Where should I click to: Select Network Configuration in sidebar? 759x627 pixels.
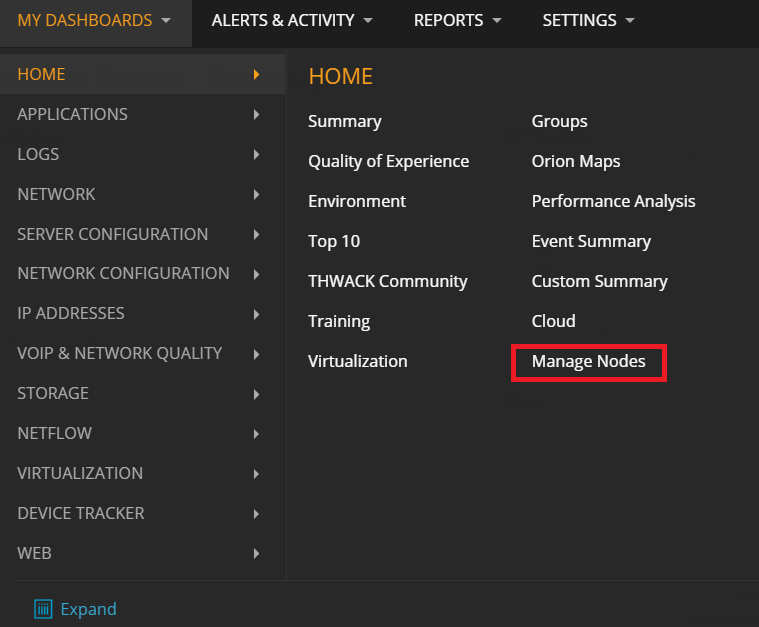(x=123, y=273)
